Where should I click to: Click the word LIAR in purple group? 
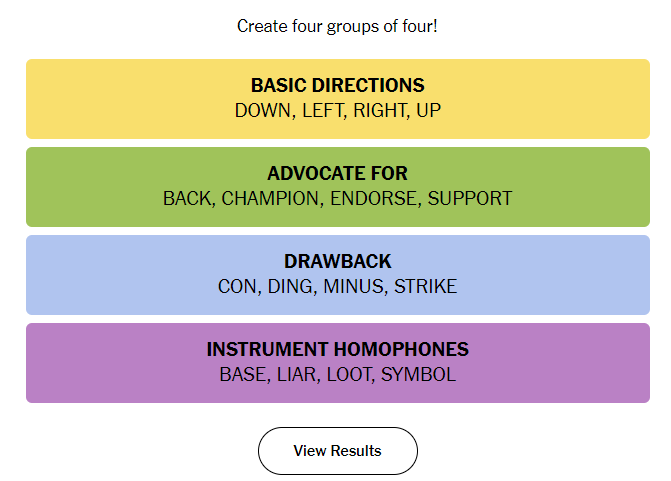pos(296,374)
